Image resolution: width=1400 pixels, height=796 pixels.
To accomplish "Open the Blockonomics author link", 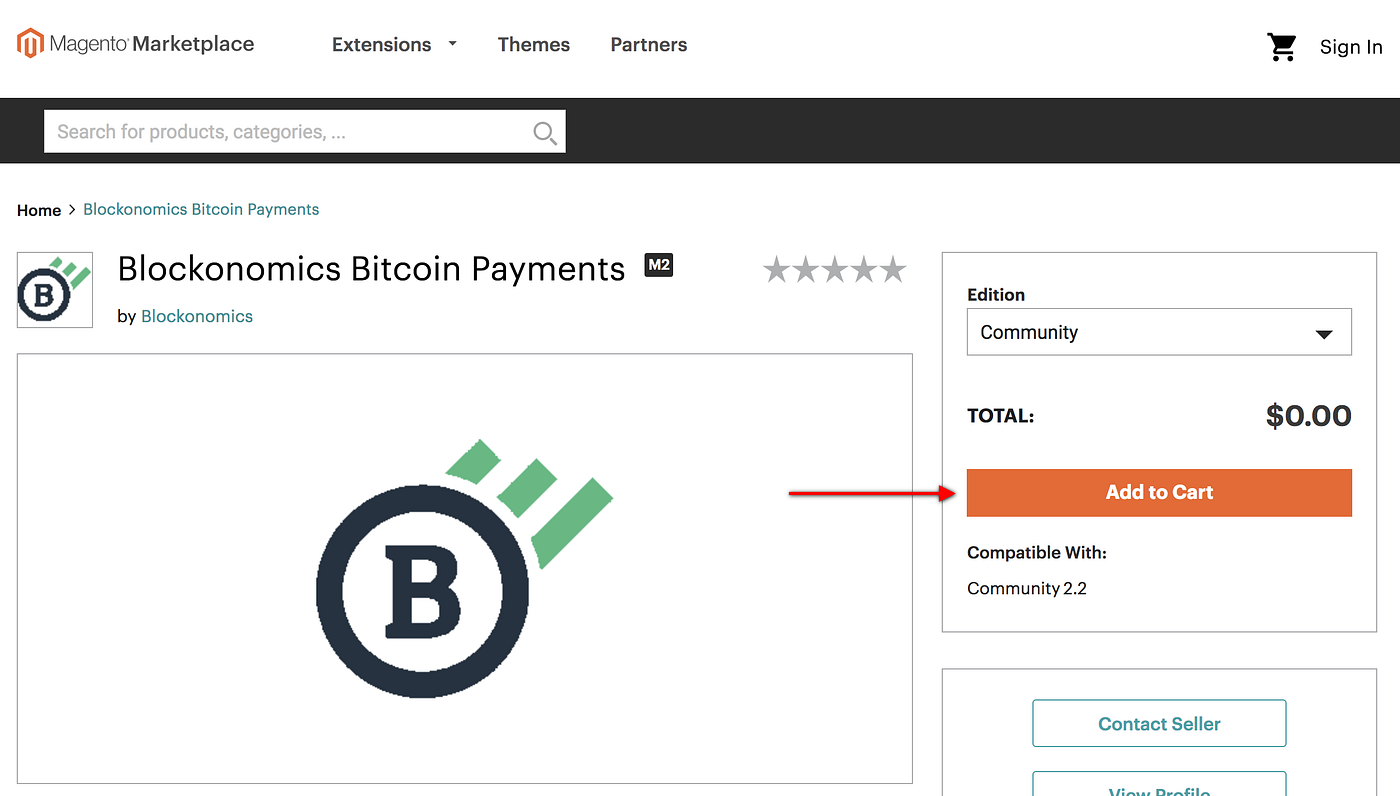I will [197, 316].
